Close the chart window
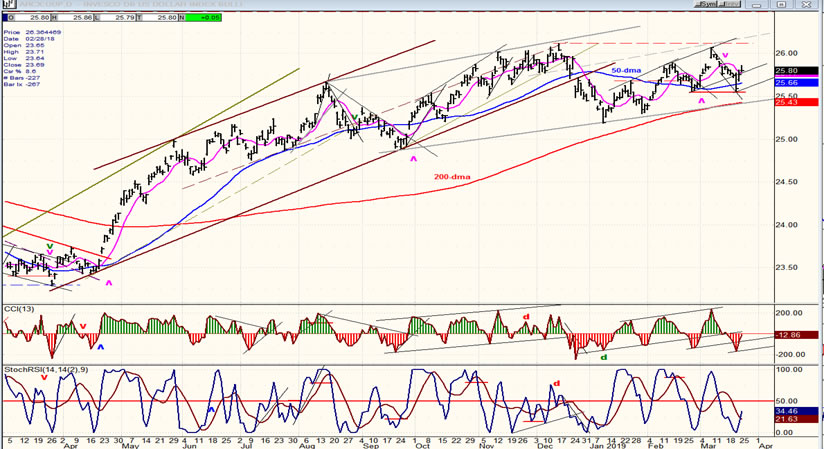Image resolution: width=824 pixels, height=449 pixels. [x=807, y=4]
